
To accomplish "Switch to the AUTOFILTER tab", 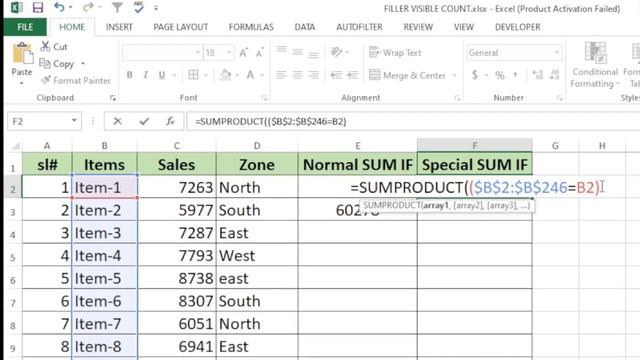I will click(360, 27).
